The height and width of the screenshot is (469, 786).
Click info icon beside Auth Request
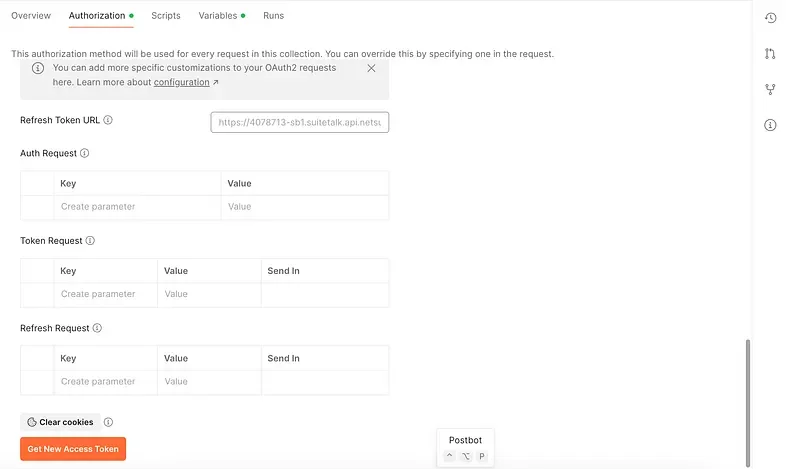84,154
